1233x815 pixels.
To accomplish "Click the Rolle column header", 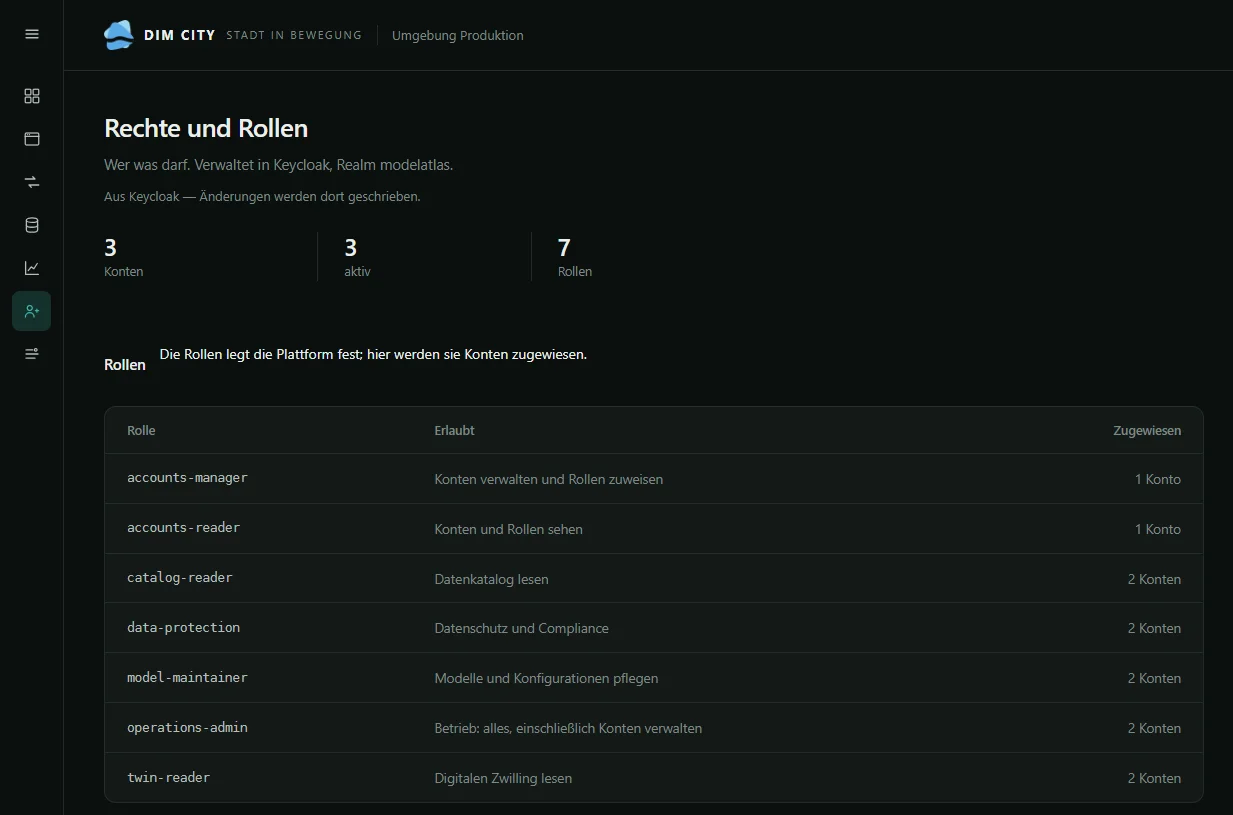I will 141,431.
